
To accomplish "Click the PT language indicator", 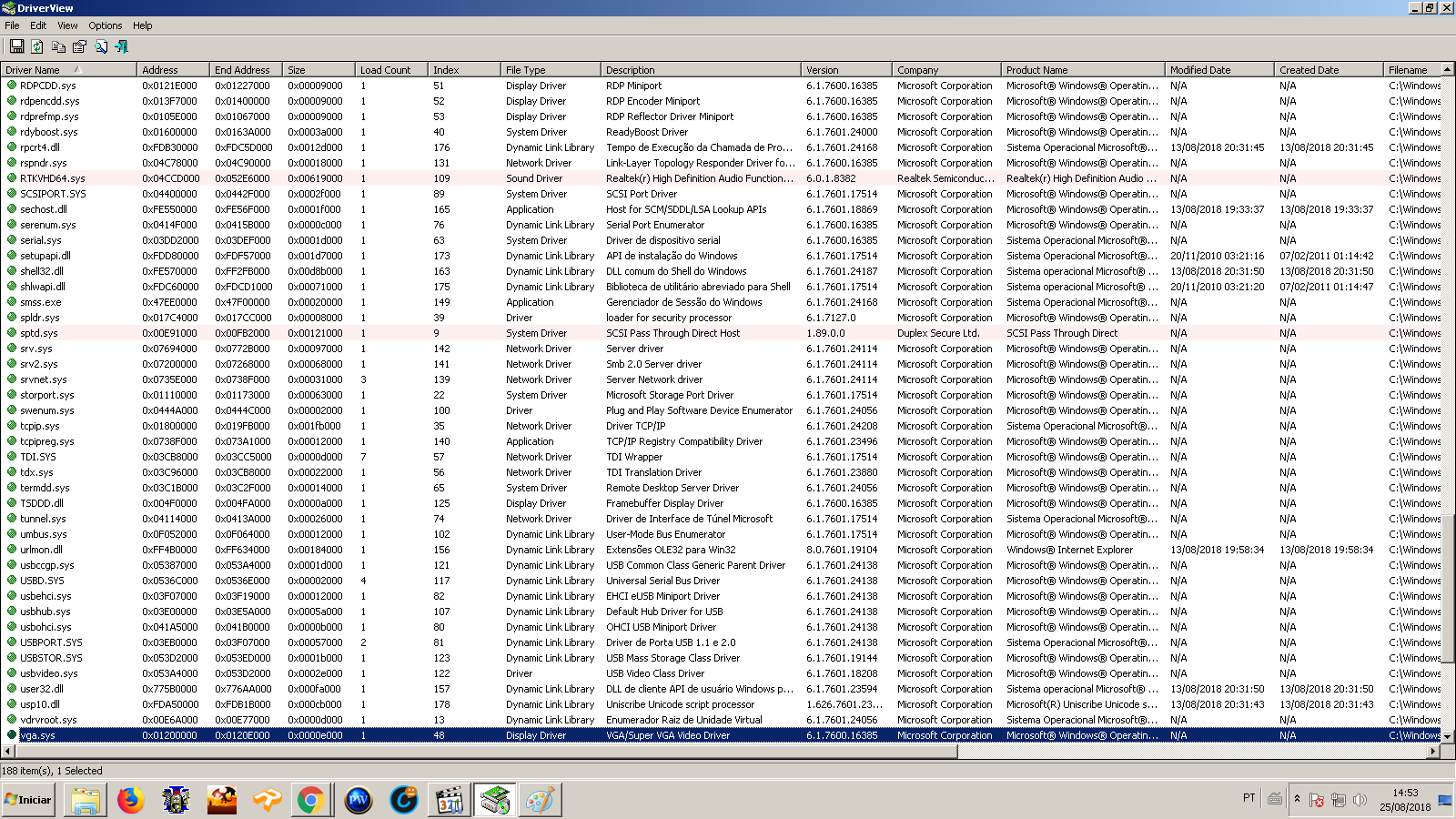I will pos(1249,798).
